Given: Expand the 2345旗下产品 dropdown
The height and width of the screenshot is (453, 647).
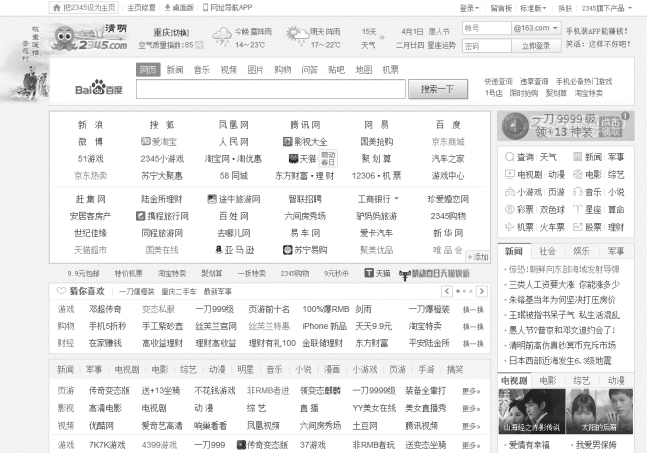Looking at the screenshot, I should [x=607, y=8].
